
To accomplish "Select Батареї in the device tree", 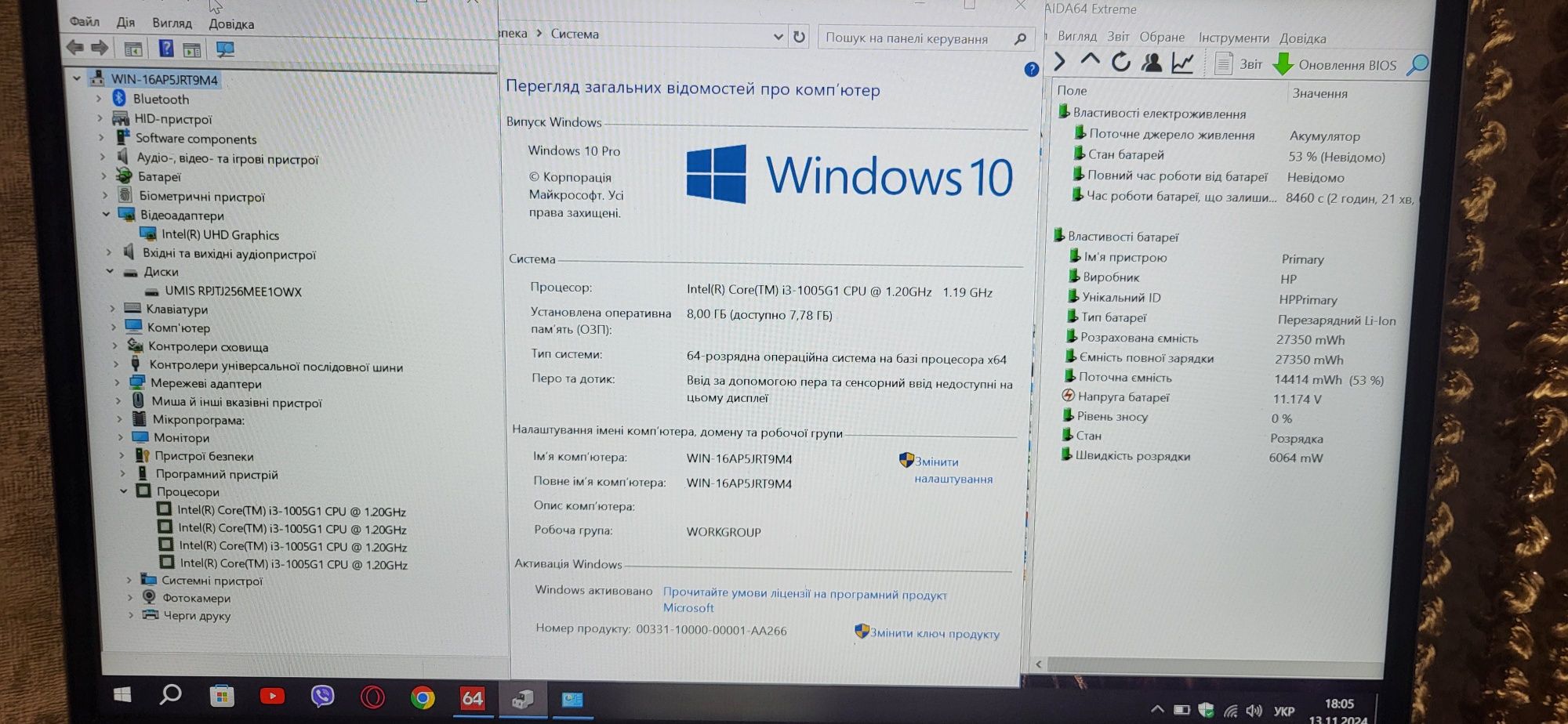I will [x=159, y=176].
